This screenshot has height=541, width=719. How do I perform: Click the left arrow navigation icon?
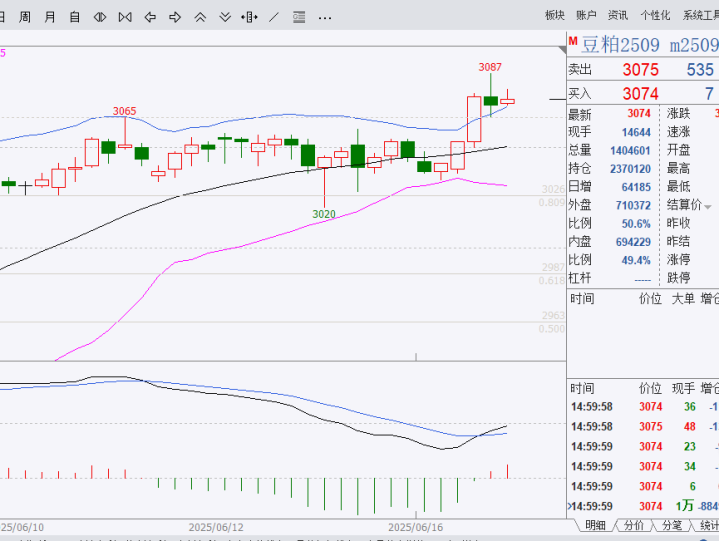[150, 16]
